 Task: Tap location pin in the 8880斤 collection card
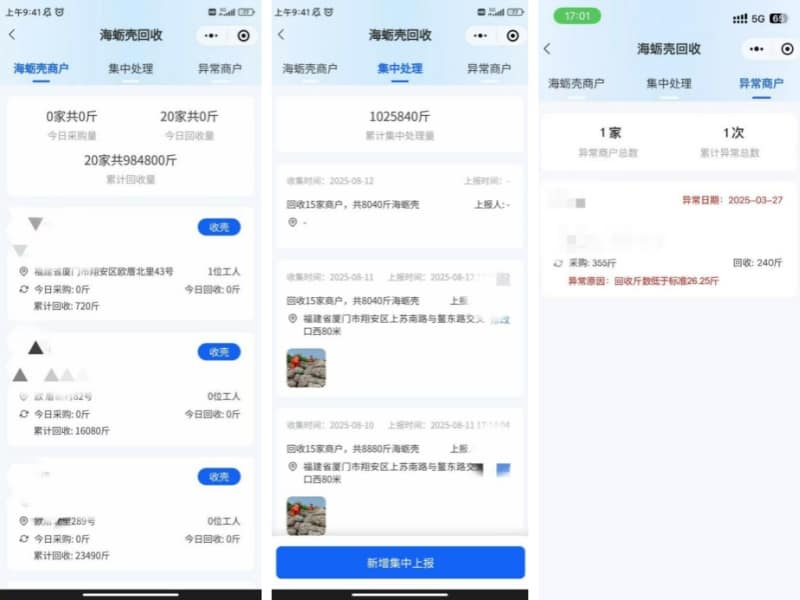[x=292, y=466]
